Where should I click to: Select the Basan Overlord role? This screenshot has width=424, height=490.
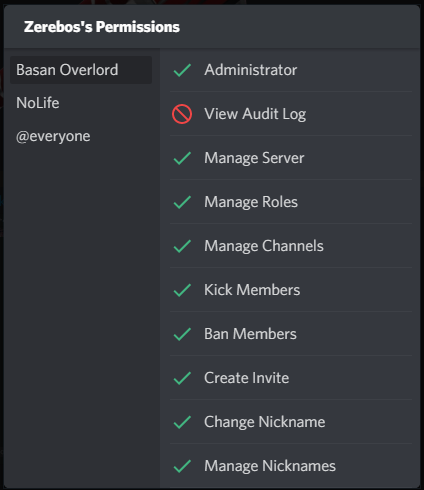(81, 70)
